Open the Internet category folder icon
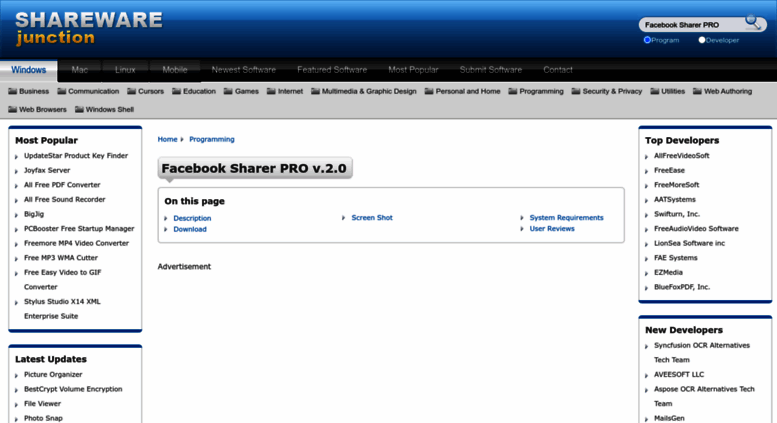 (x=271, y=91)
